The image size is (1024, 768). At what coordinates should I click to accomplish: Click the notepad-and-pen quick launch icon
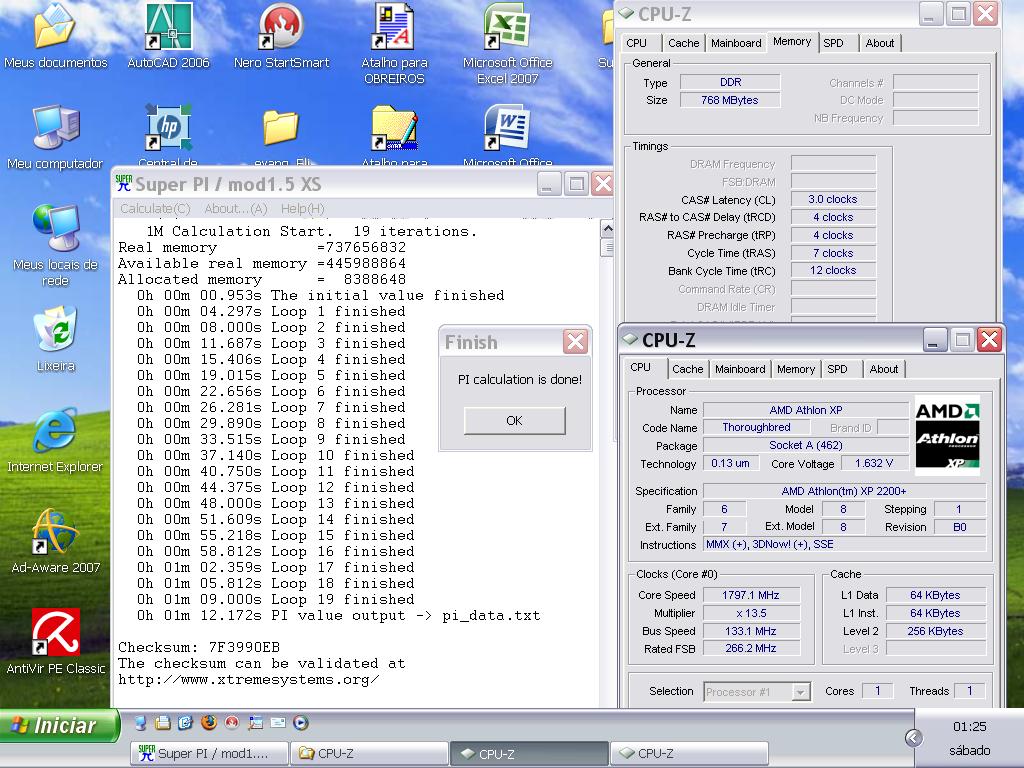point(185,722)
